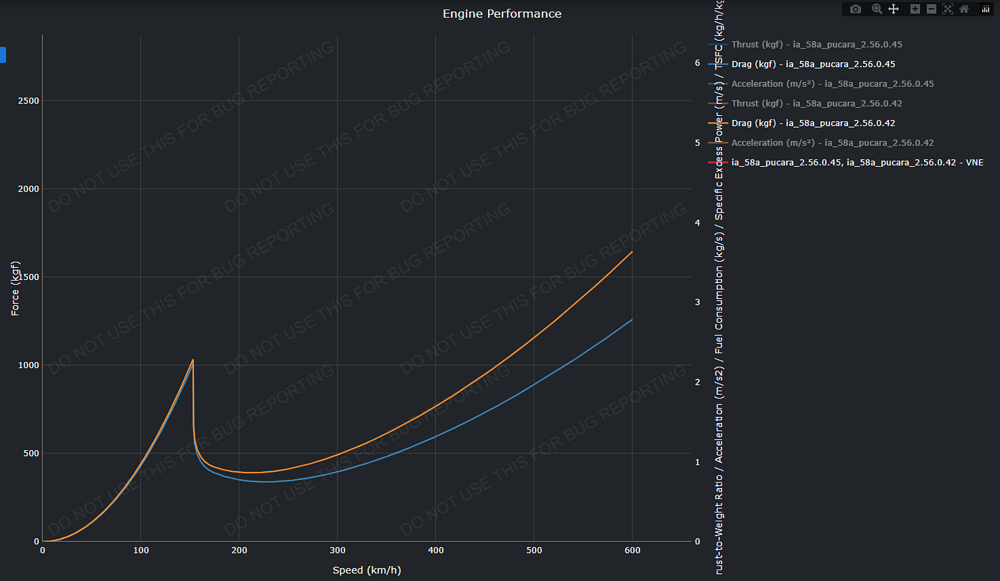The image size is (1000, 581).
Task: Download plot as PNG camera icon
Action: tap(855, 9)
